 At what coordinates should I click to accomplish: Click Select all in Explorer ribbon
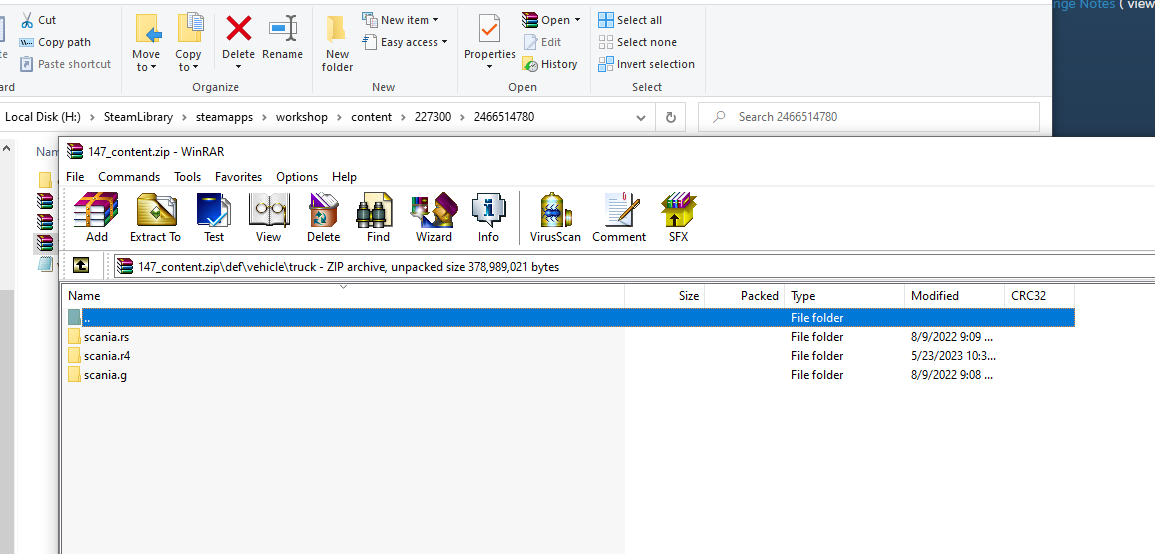630,20
